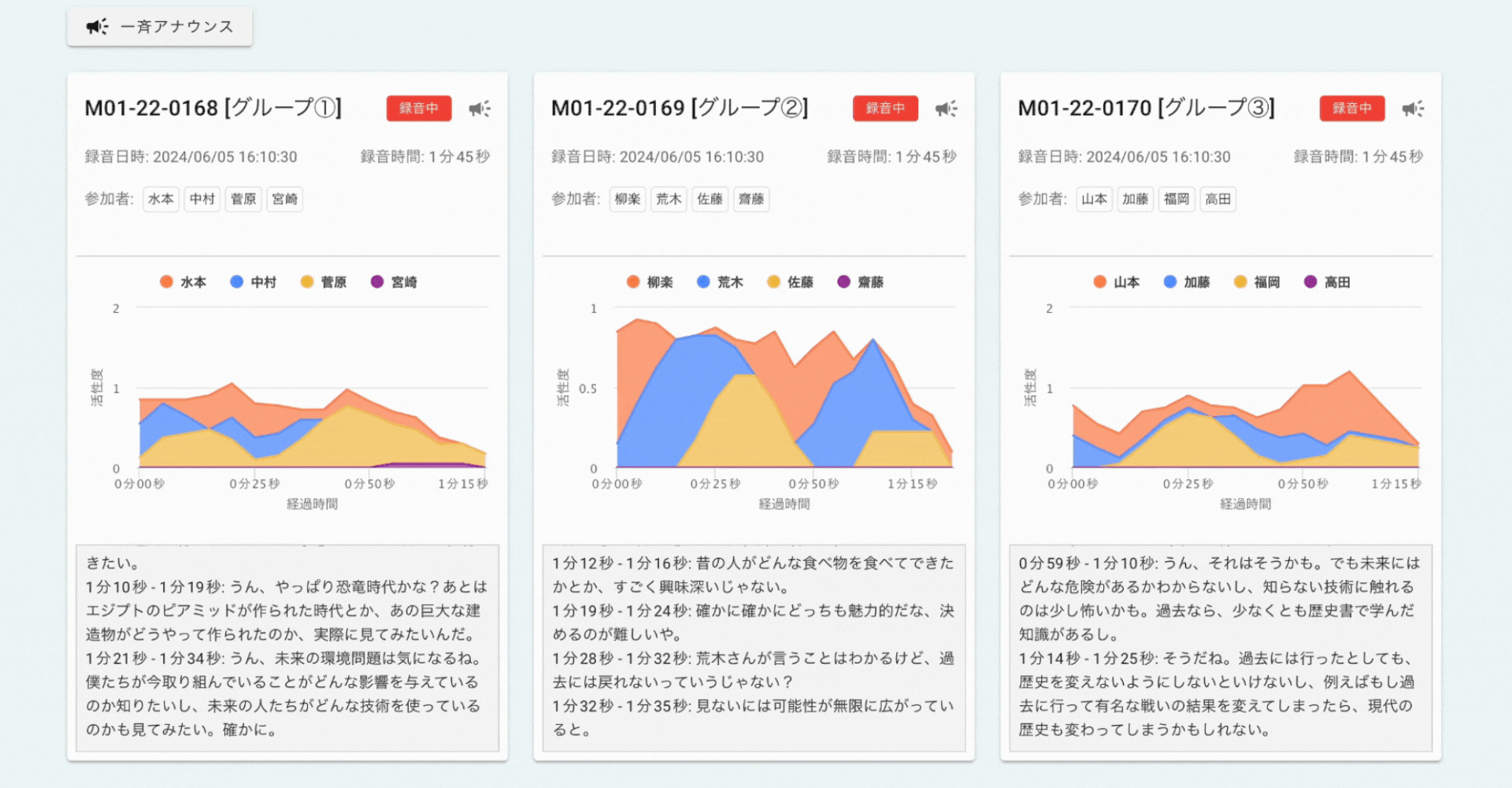This screenshot has height=788, width=1512.
Task: Click the megaphone icon in Group ③ card
Action: tap(1413, 109)
